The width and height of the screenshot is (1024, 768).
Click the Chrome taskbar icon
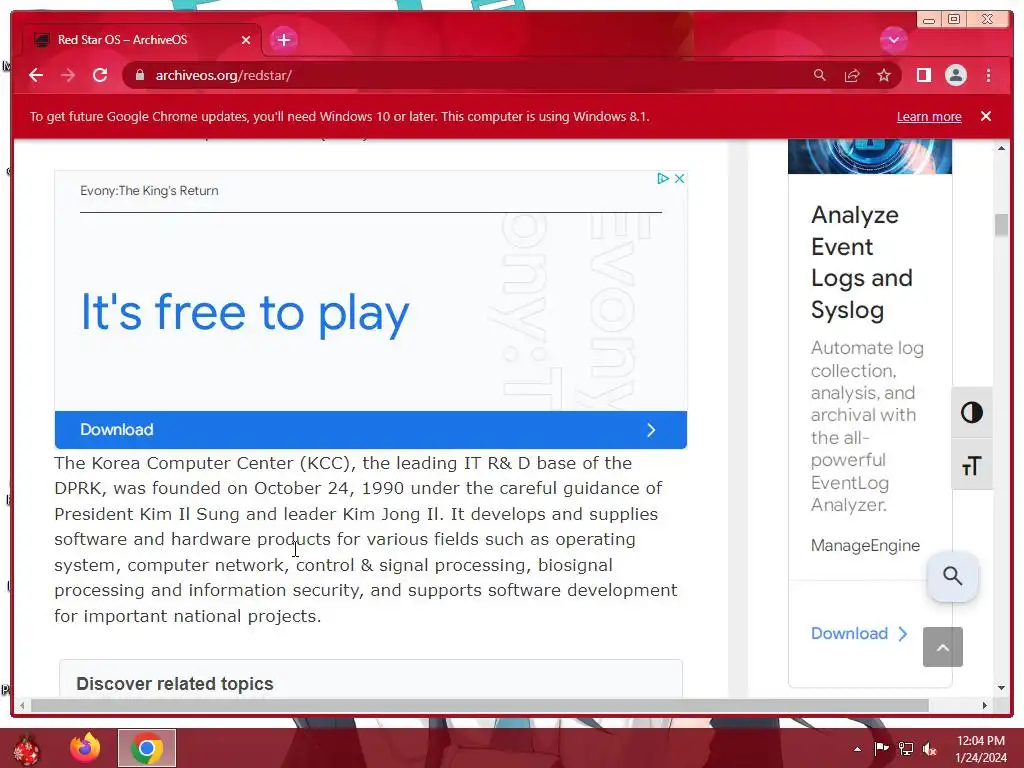147,748
